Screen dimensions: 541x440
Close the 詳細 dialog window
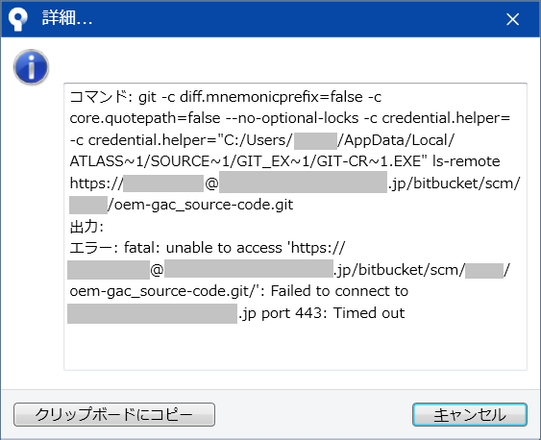(x=513, y=19)
